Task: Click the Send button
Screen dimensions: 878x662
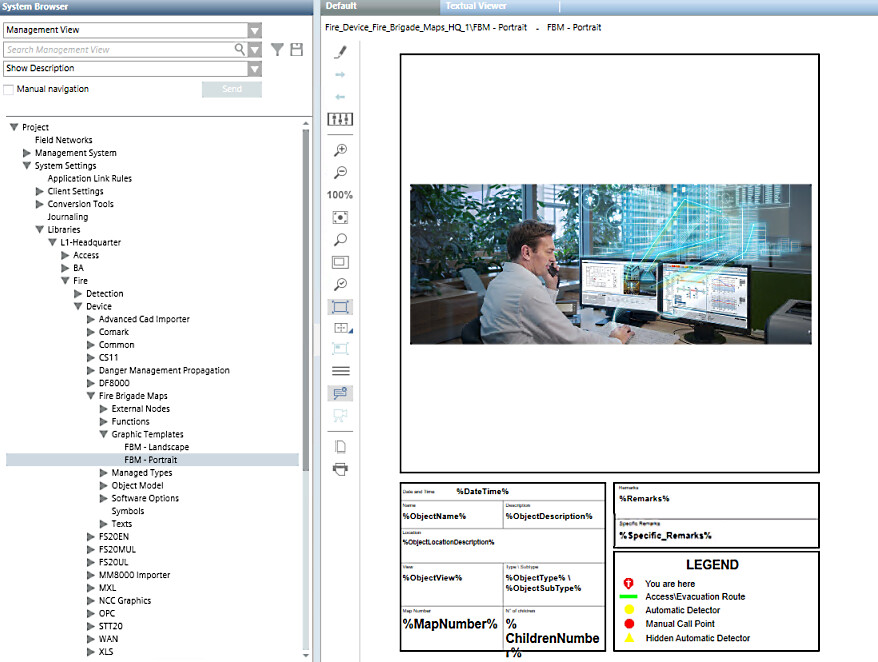Action: click(x=231, y=89)
